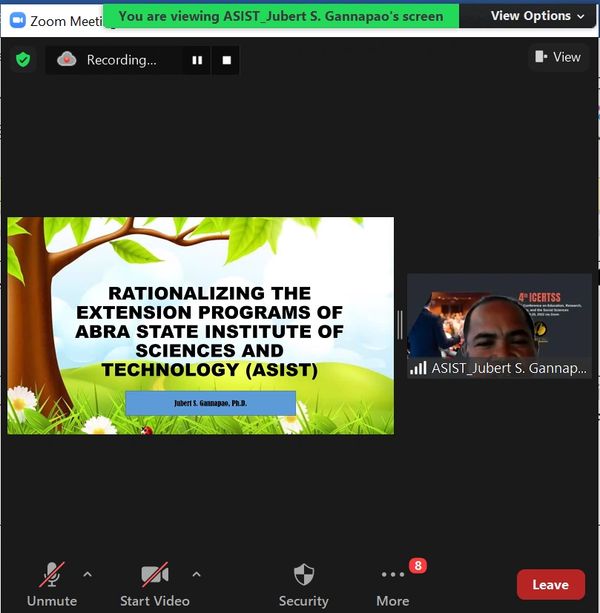Viewport: 600px width, 613px height.
Task: Click the divider handle beside shared screen
Action: [400, 325]
